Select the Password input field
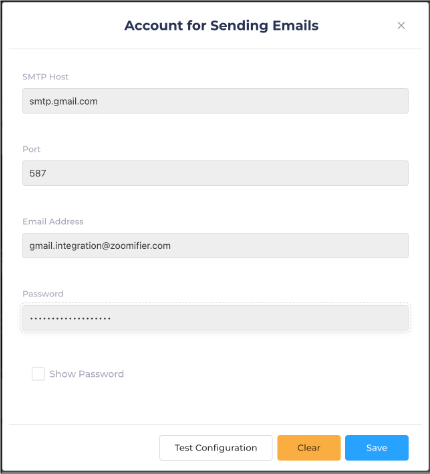Viewport: 430px width, 474px height. (215, 318)
